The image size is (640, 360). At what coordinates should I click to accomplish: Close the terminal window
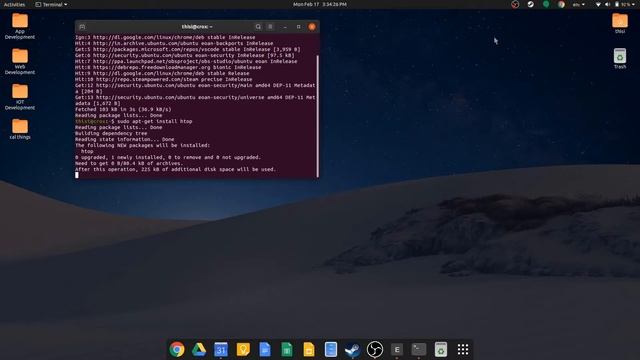pyautogui.click(x=312, y=27)
